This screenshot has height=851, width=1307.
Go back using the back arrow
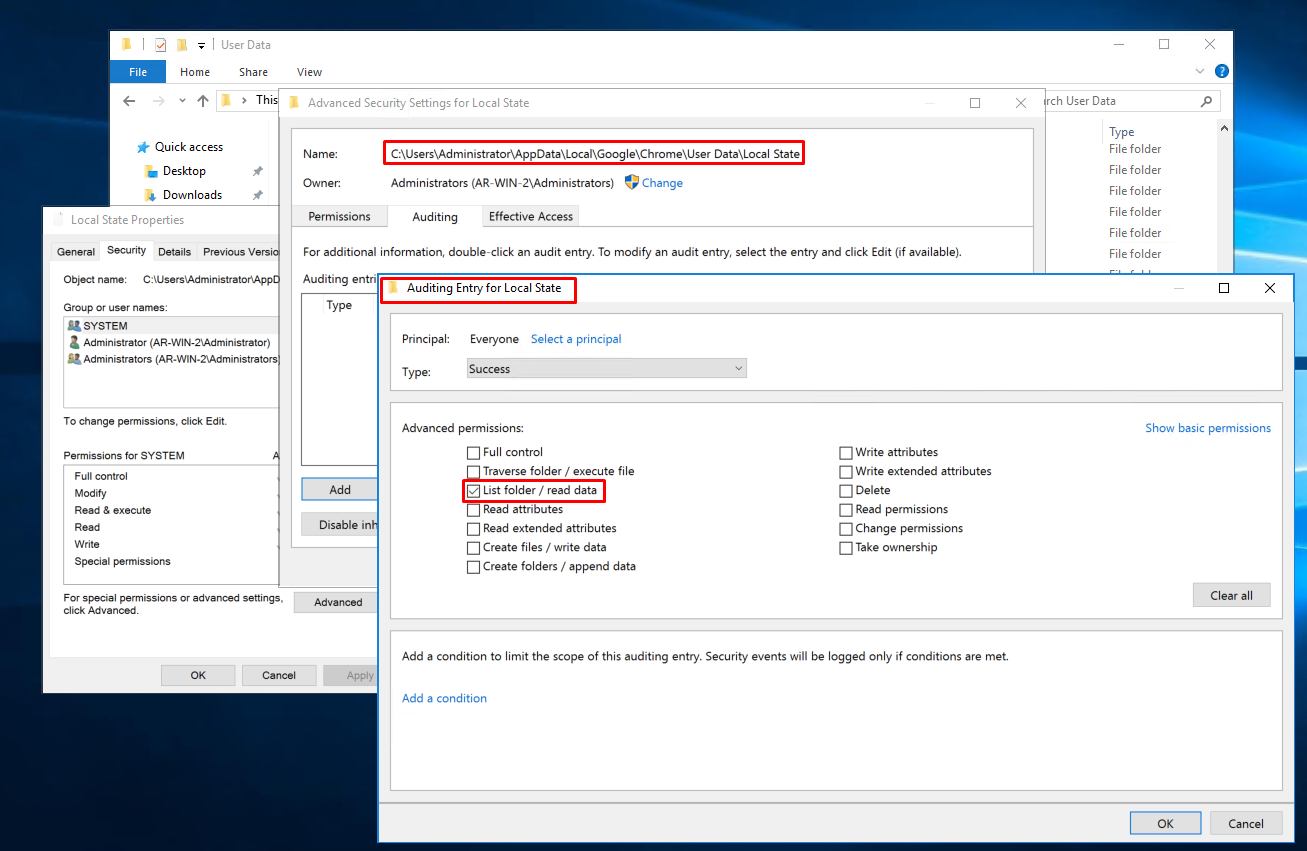[129, 100]
